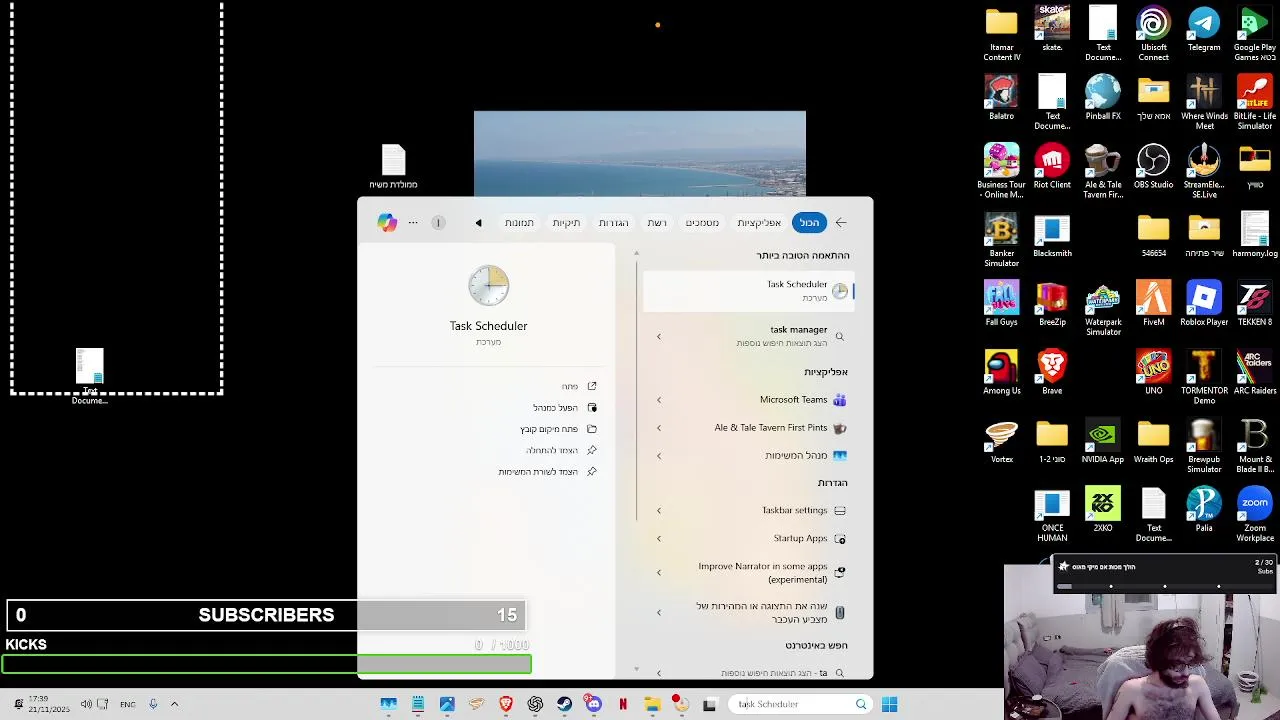Switch to 'תיקיות' (Folders) filter tab
1280x720 pixels.
pos(566,222)
